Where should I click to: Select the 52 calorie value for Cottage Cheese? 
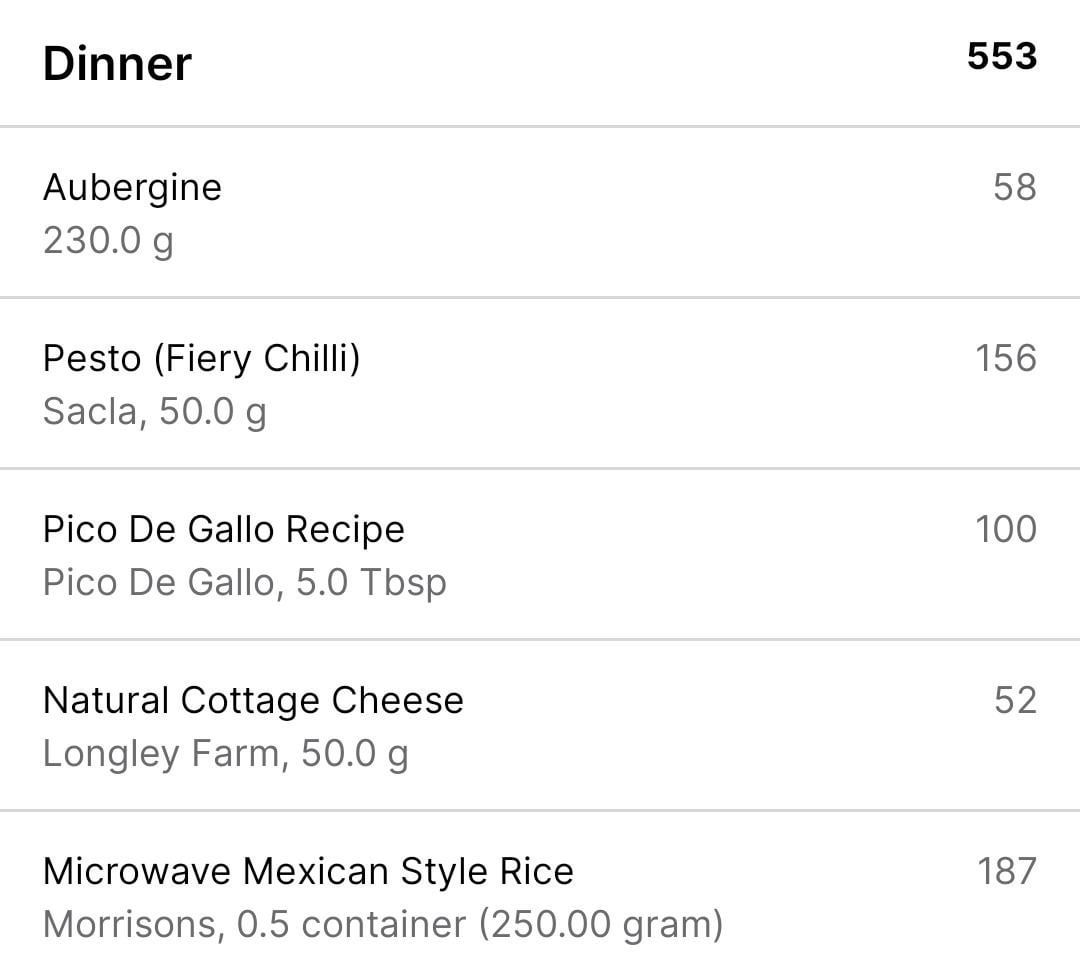(1015, 700)
